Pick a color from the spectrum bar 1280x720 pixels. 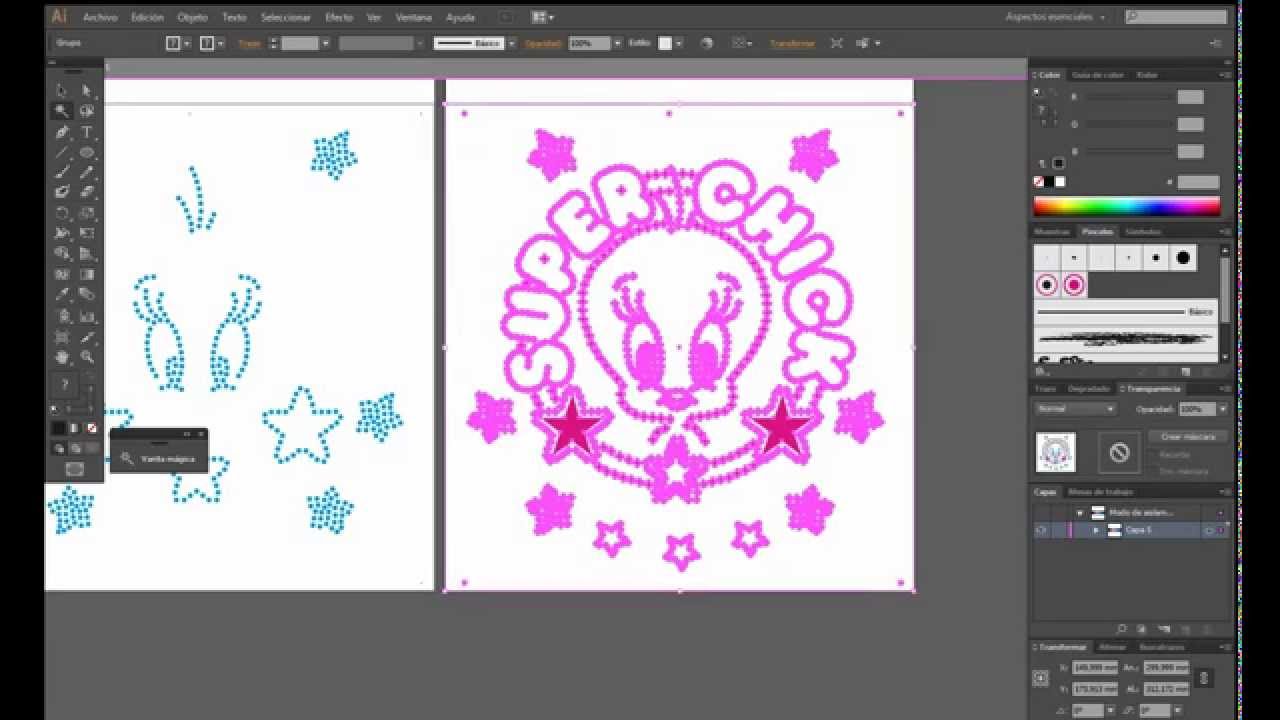point(1127,206)
